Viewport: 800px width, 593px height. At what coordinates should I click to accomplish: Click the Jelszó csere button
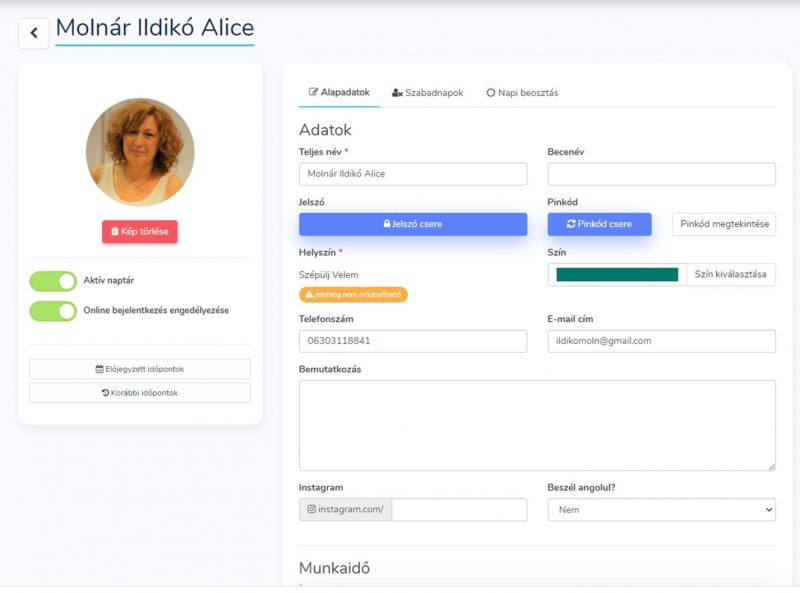coord(412,224)
